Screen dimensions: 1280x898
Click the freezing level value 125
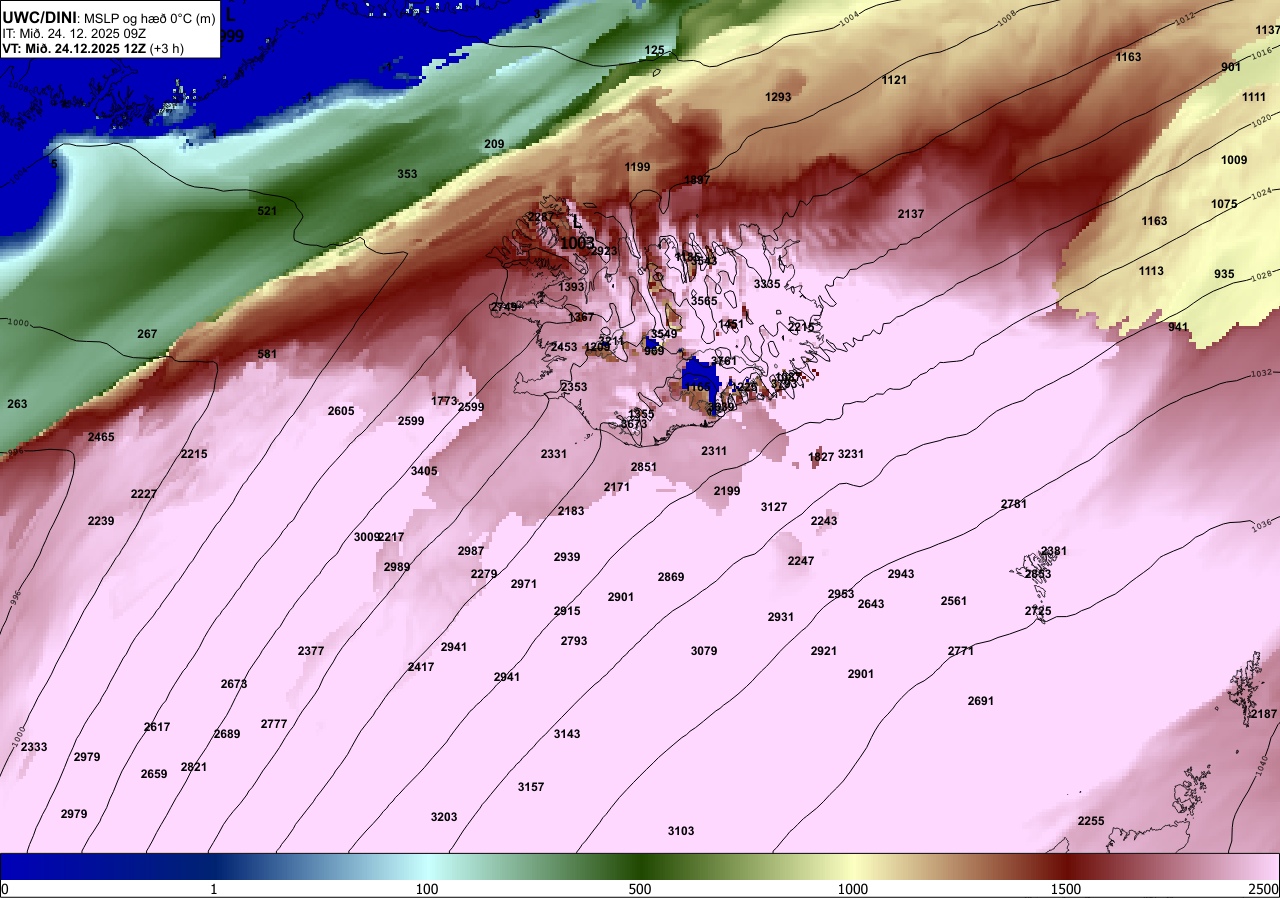654,50
